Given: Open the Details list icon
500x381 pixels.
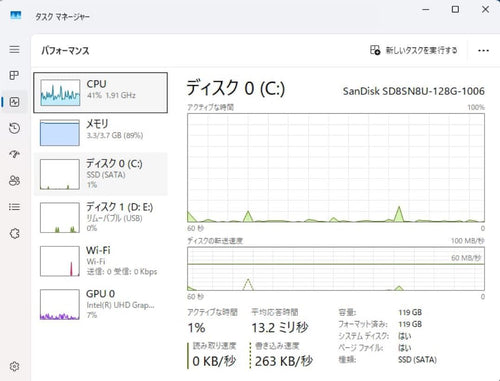Looking at the screenshot, I should coord(14,207).
